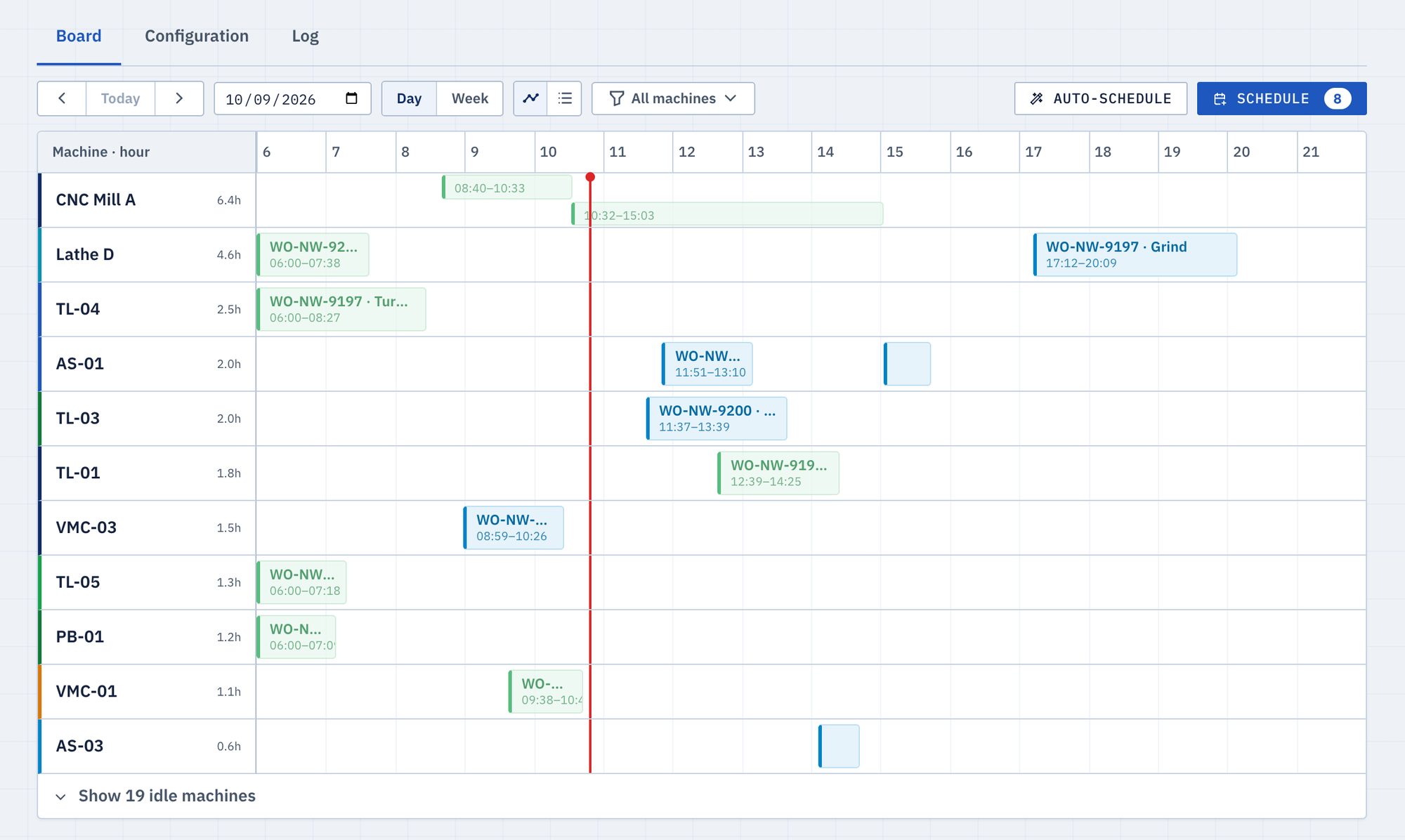
Task: Open VMC-01 block starting 09:38
Action: click(546, 692)
